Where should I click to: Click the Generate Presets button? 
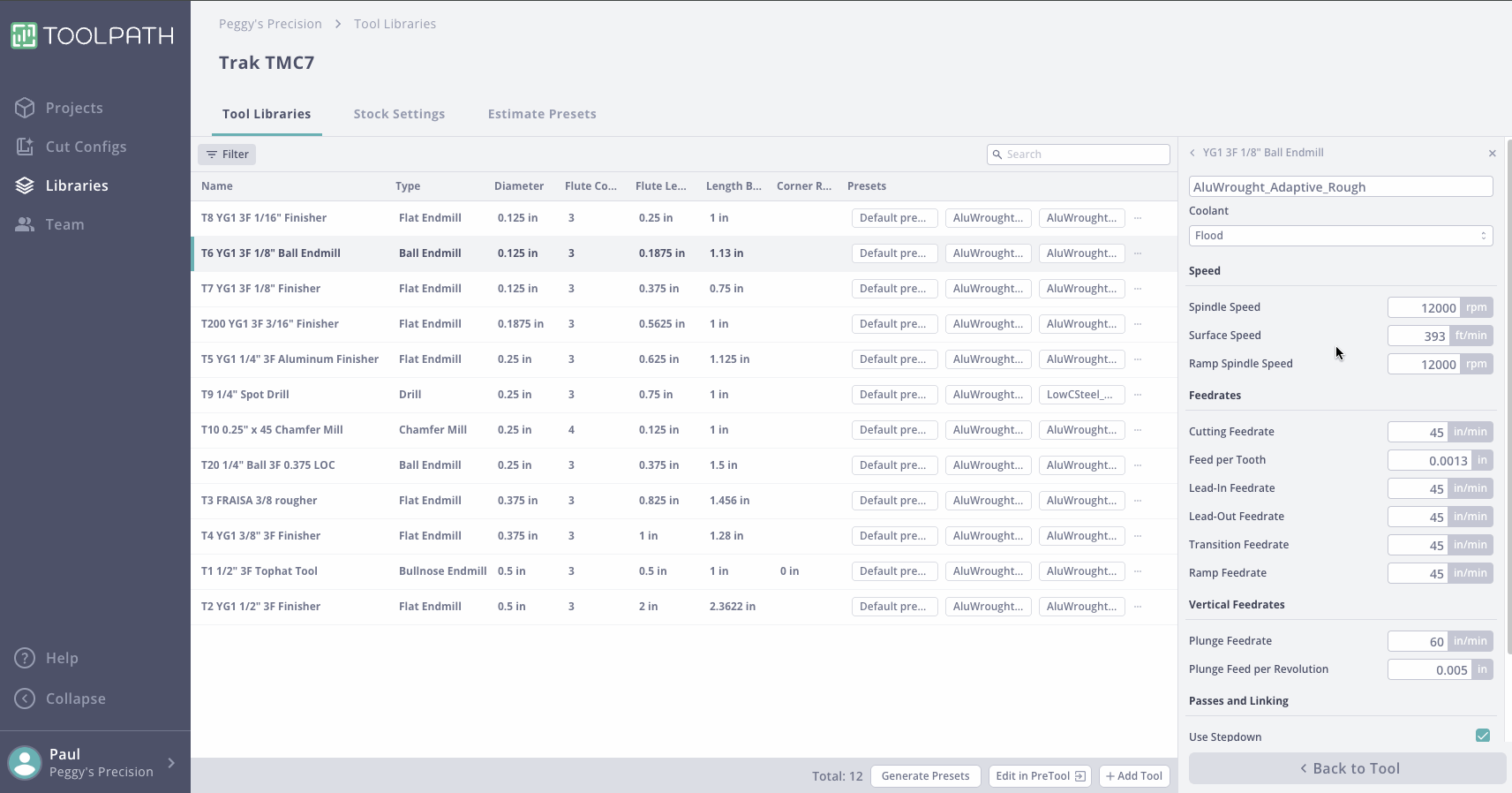[x=925, y=776]
